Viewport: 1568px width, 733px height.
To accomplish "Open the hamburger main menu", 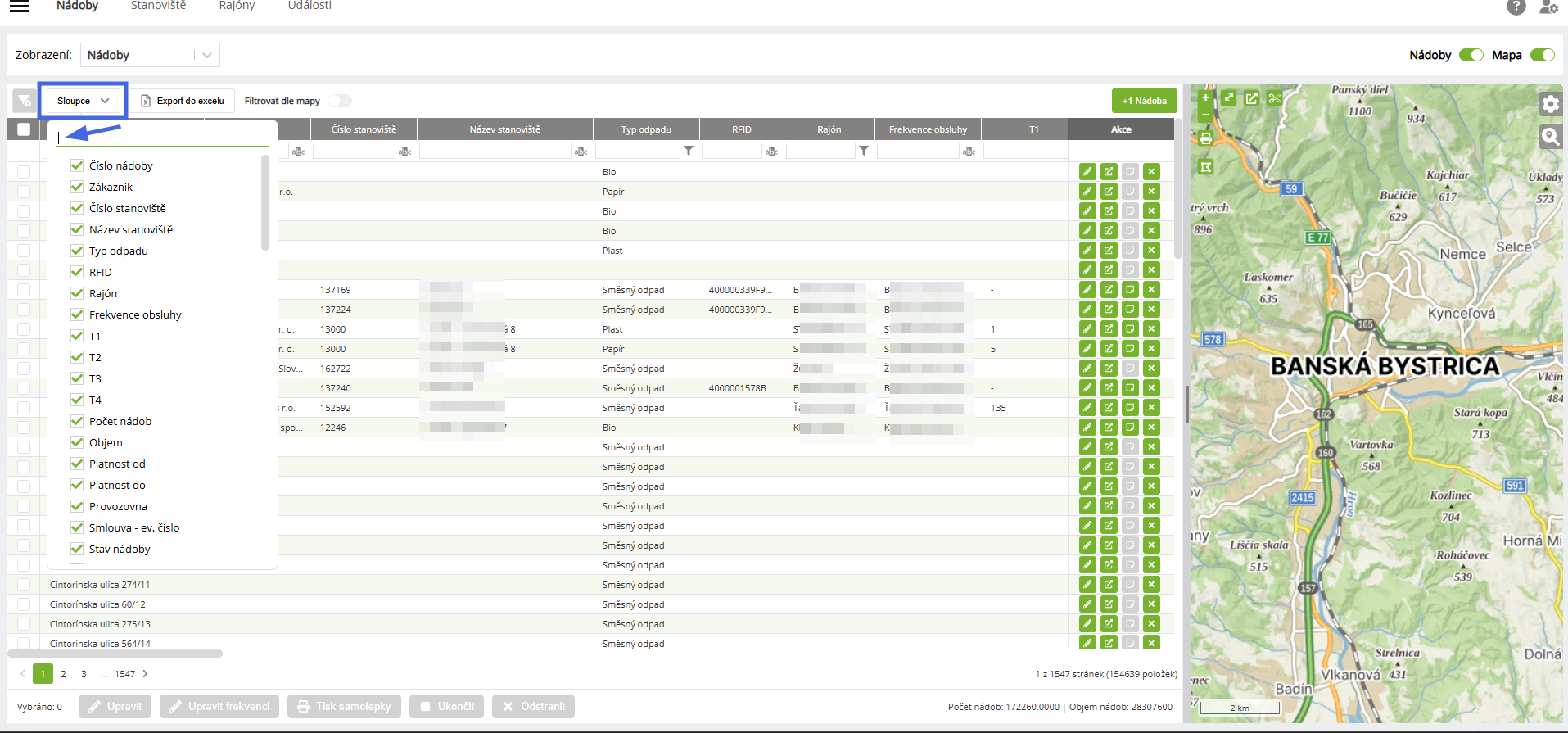I will (x=20, y=7).
